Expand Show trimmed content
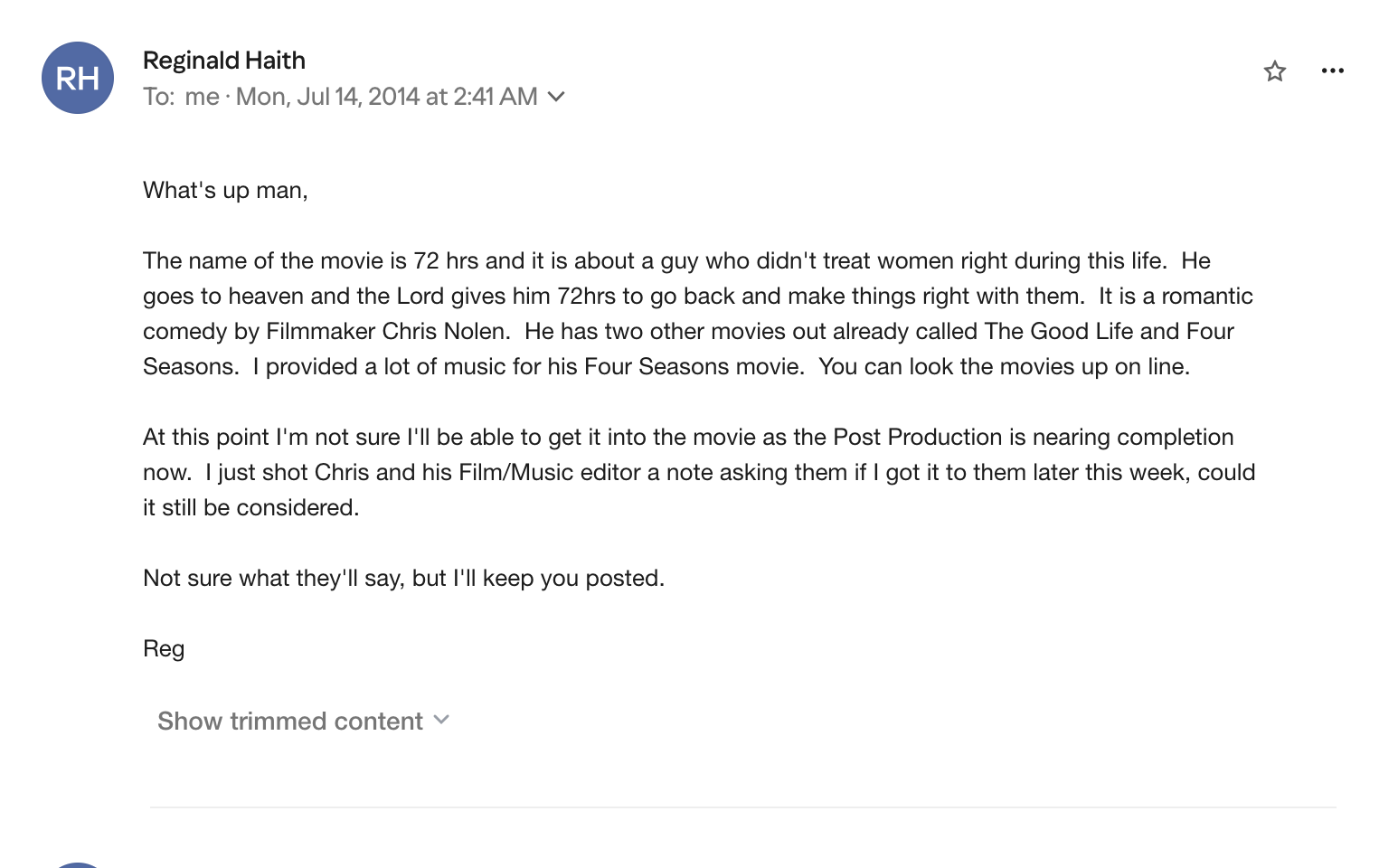Image resolution: width=1398 pixels, height=868 pixels. [x=303, y=721]
